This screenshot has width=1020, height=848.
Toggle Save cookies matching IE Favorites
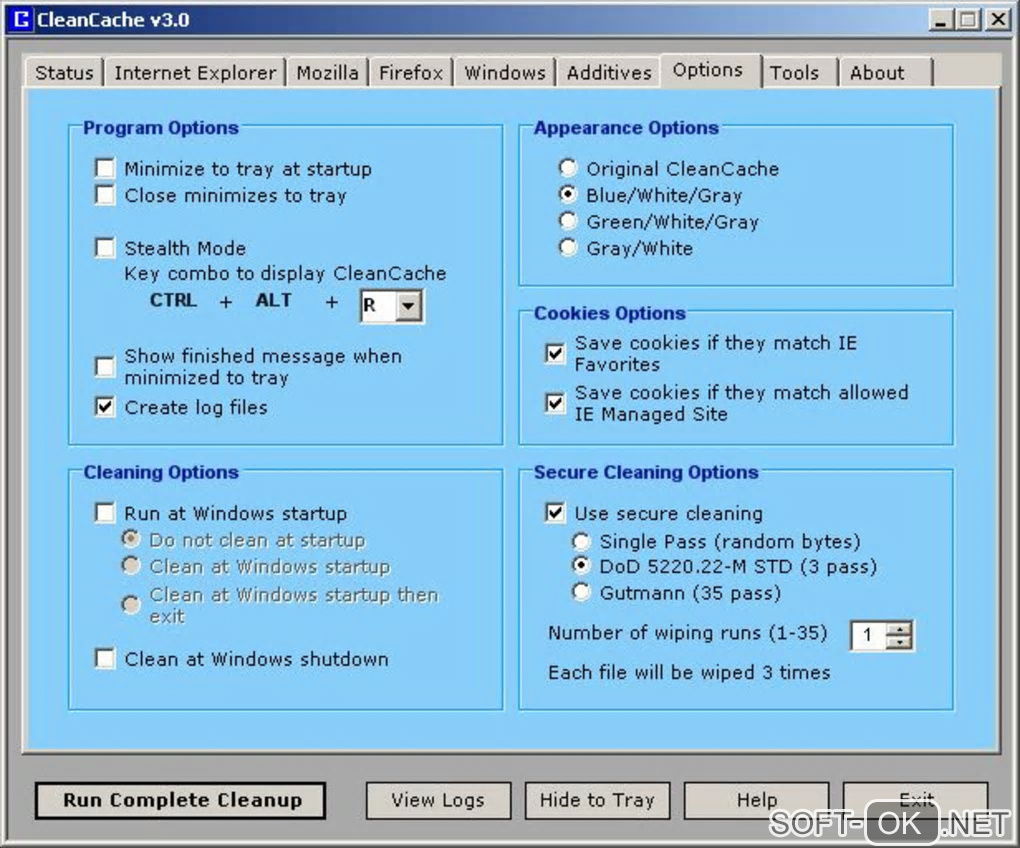(x=555, y=353)
